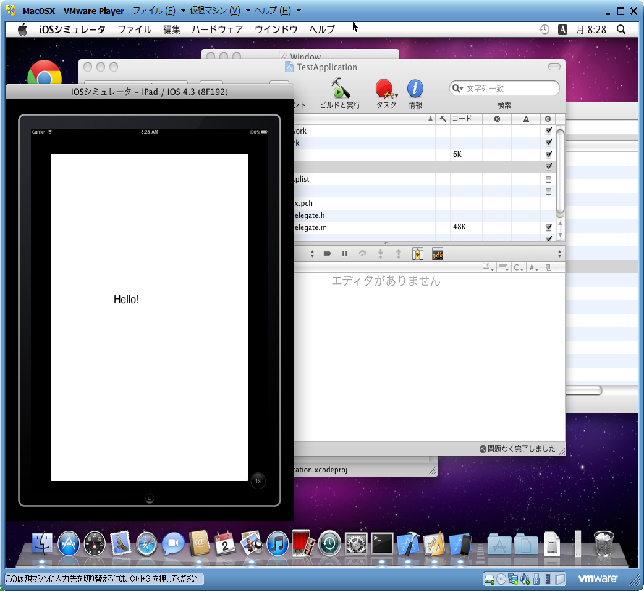The image size is (644, 591).
Task: Open iTunes from the Dock
Action: click(x=278, y=543)
